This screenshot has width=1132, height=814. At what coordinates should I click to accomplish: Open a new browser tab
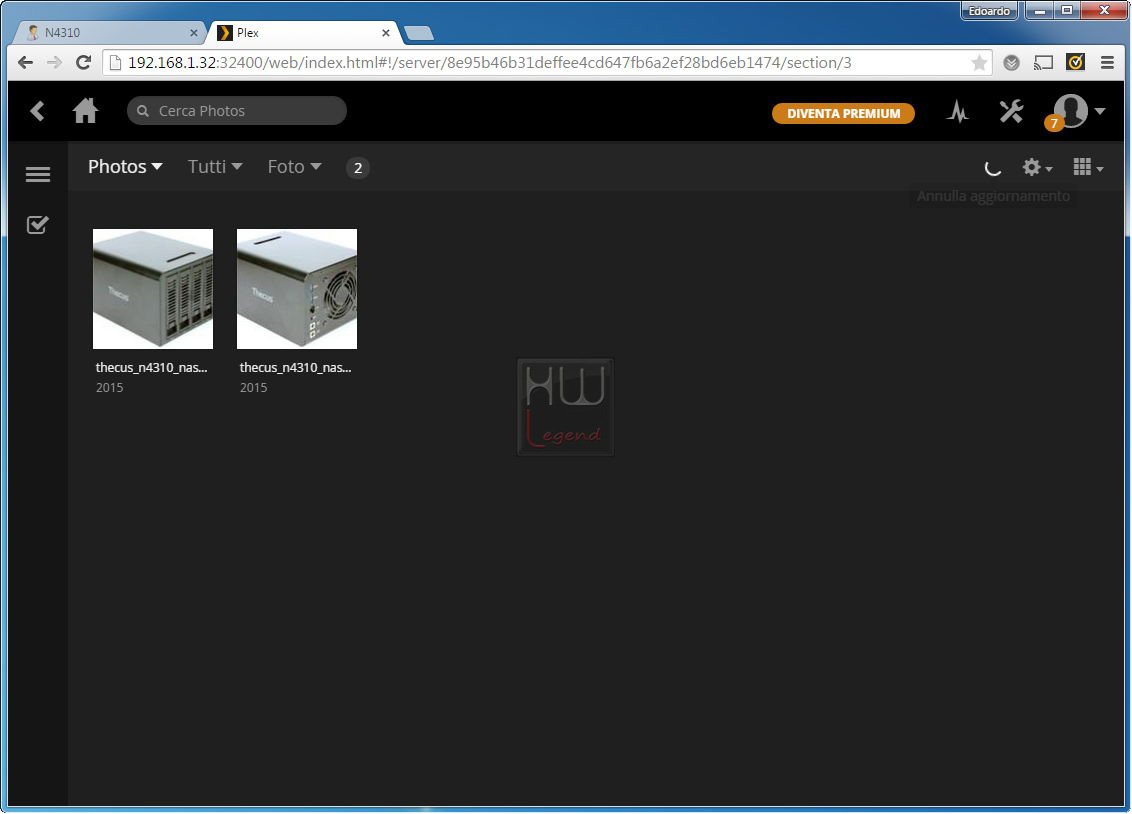point(419,33)
